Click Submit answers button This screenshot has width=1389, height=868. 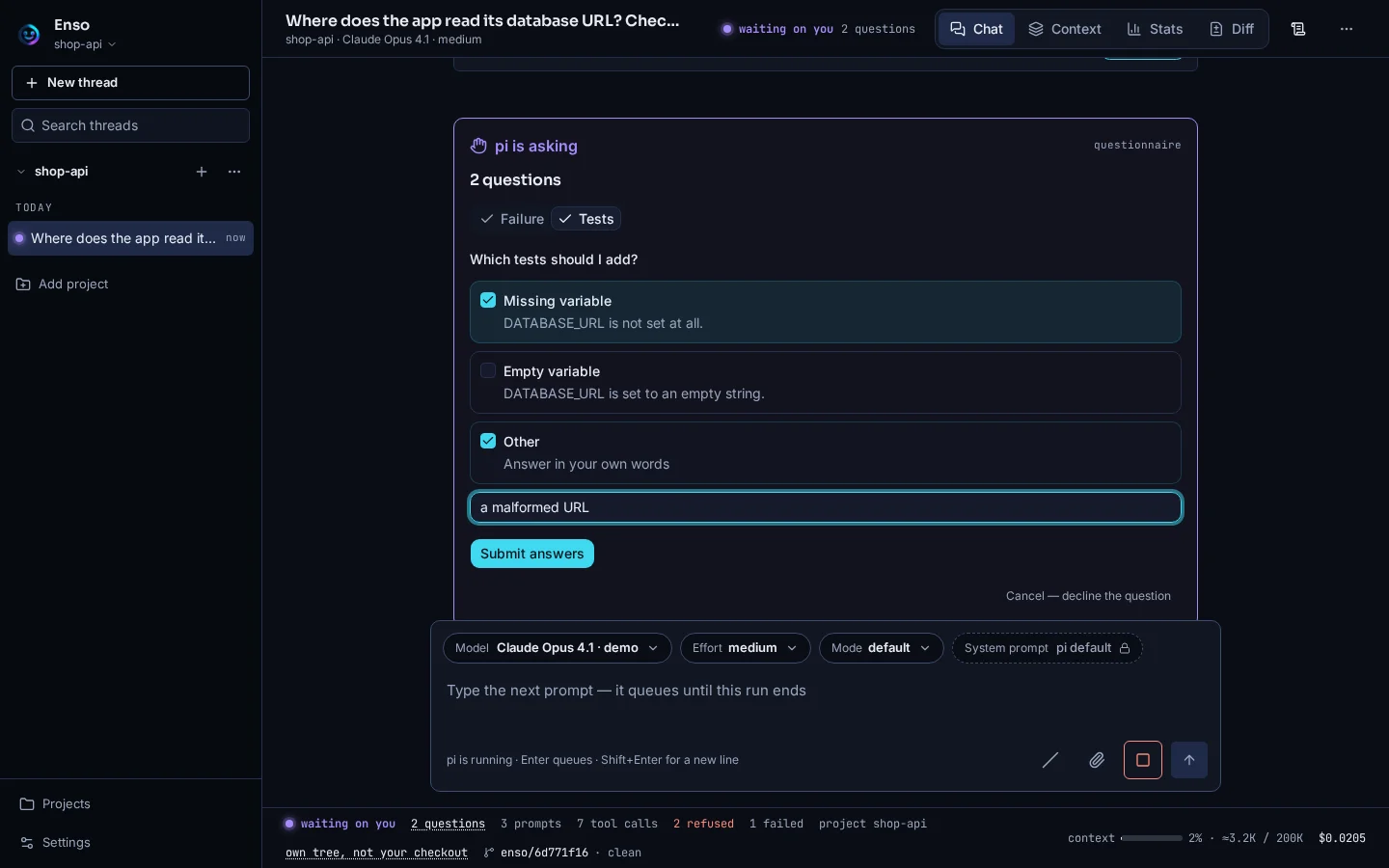tap(532, 554)
